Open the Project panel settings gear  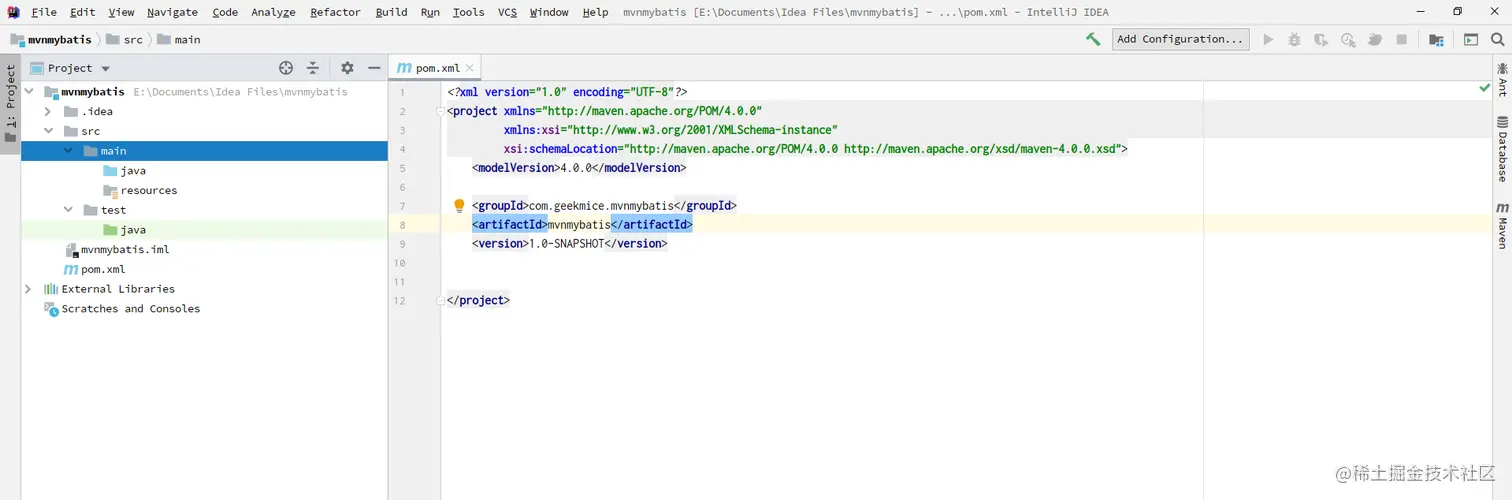click(x=347, y=68)
